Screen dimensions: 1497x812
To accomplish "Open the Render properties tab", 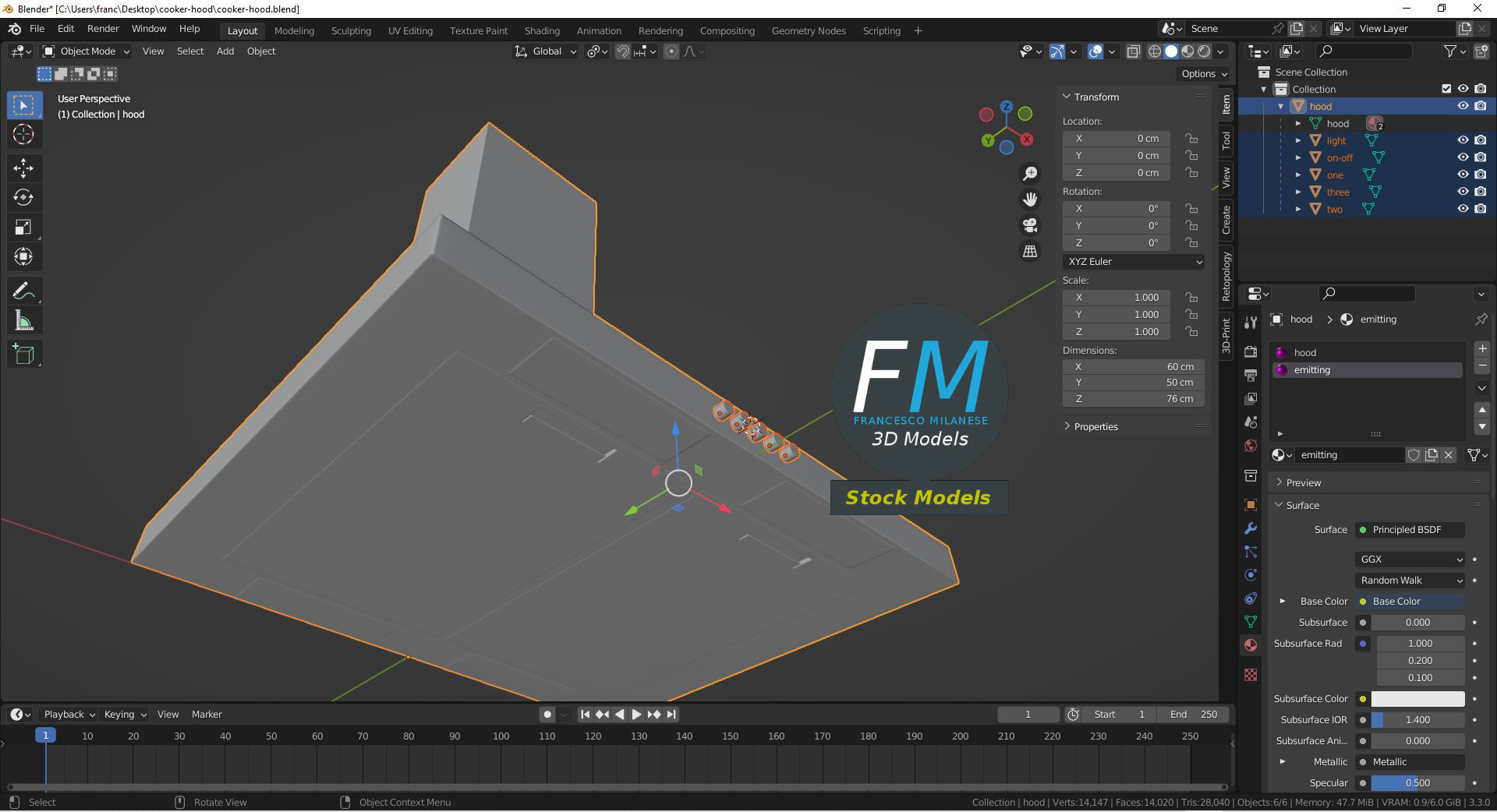I will click(1251, 351).
